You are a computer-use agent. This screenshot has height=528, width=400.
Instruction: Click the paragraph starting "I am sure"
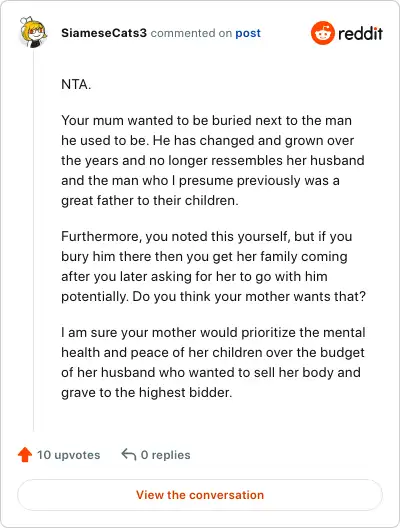(213, 362)
